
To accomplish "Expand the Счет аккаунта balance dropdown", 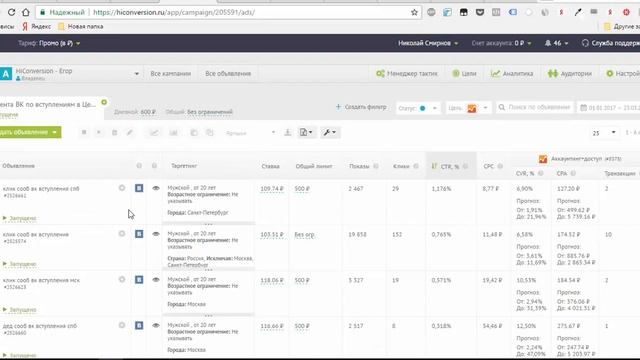I will tap(501, 43).
